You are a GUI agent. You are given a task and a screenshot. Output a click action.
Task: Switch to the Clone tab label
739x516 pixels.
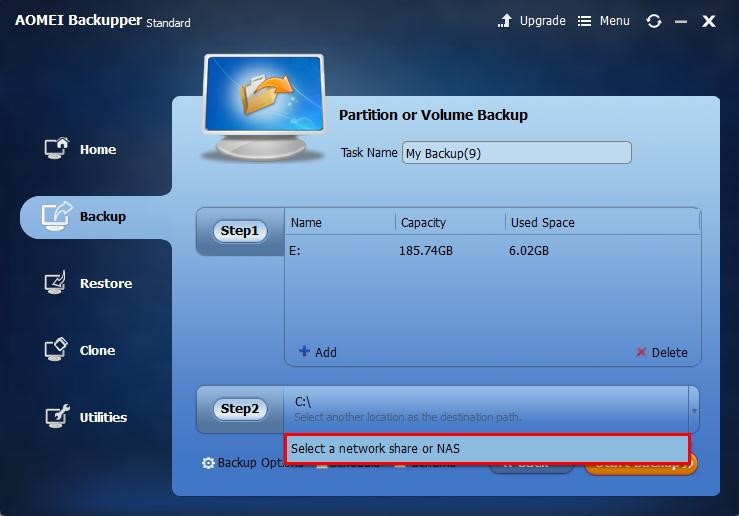[x=98, y=350]
